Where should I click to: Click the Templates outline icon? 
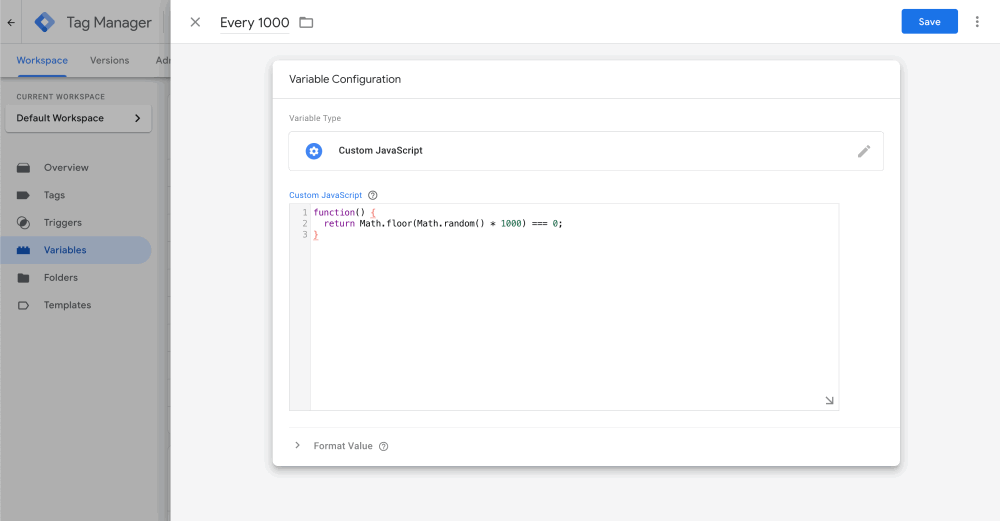point(24,305)
